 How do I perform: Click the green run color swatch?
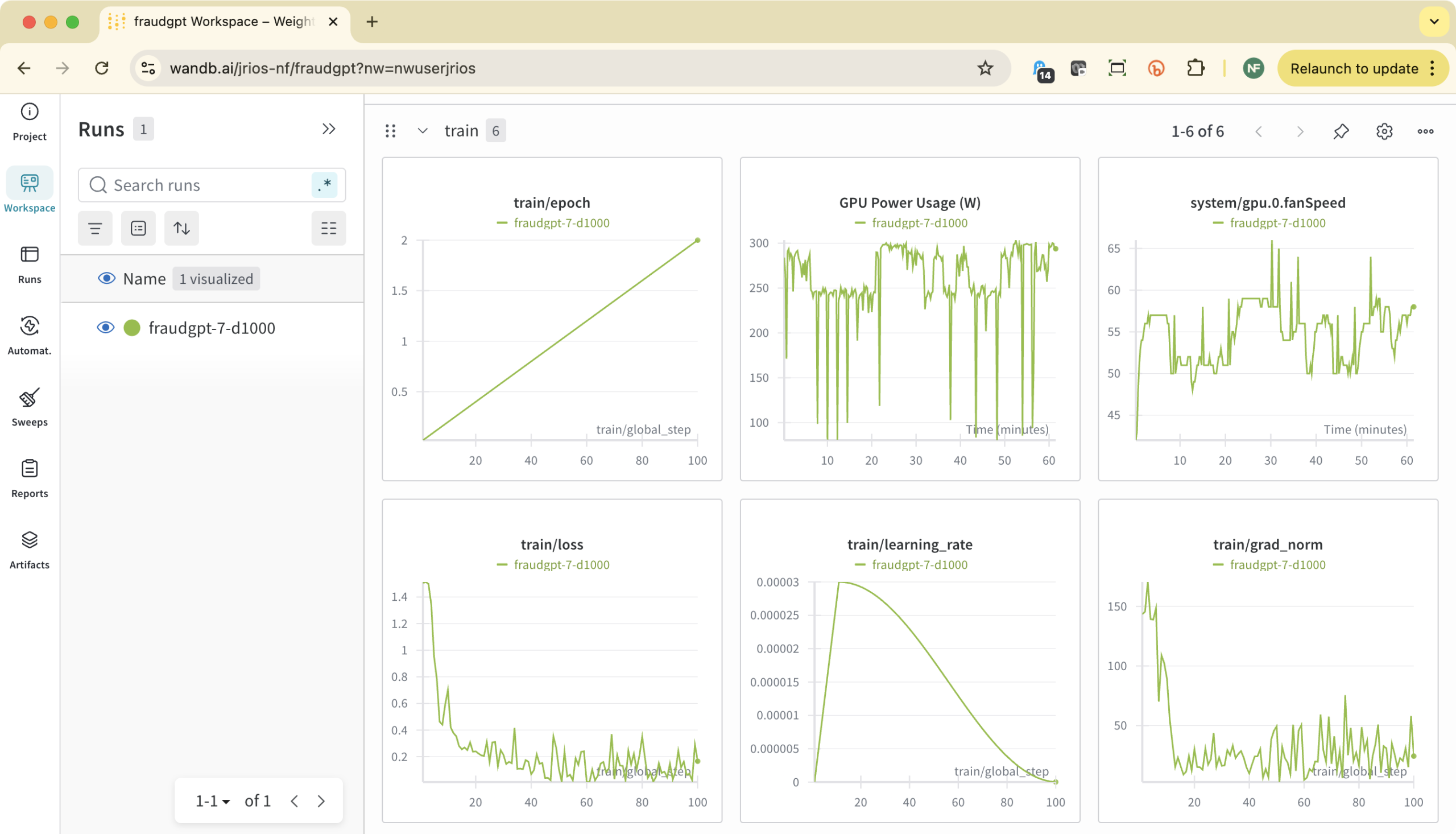click(133, 328)
